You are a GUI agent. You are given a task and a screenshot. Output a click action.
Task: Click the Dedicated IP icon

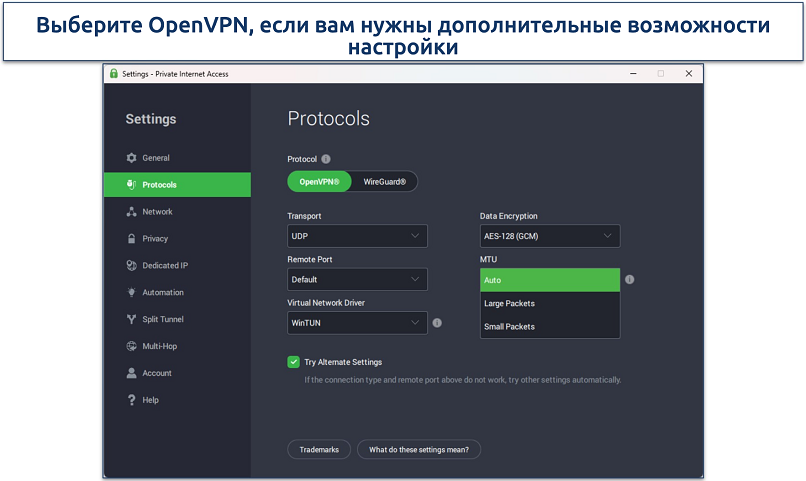pyautogui.click(x=131, y=266)
